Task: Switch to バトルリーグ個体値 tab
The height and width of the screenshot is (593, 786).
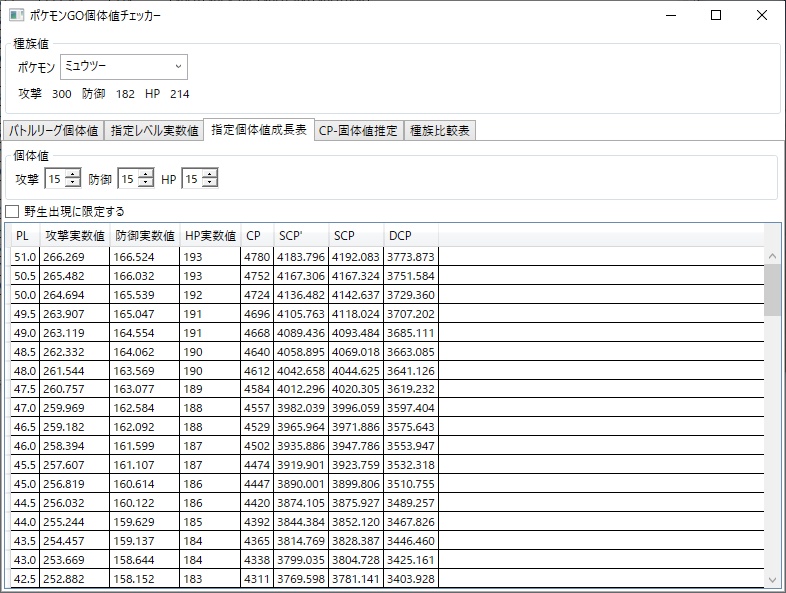Action: (54, 131)
